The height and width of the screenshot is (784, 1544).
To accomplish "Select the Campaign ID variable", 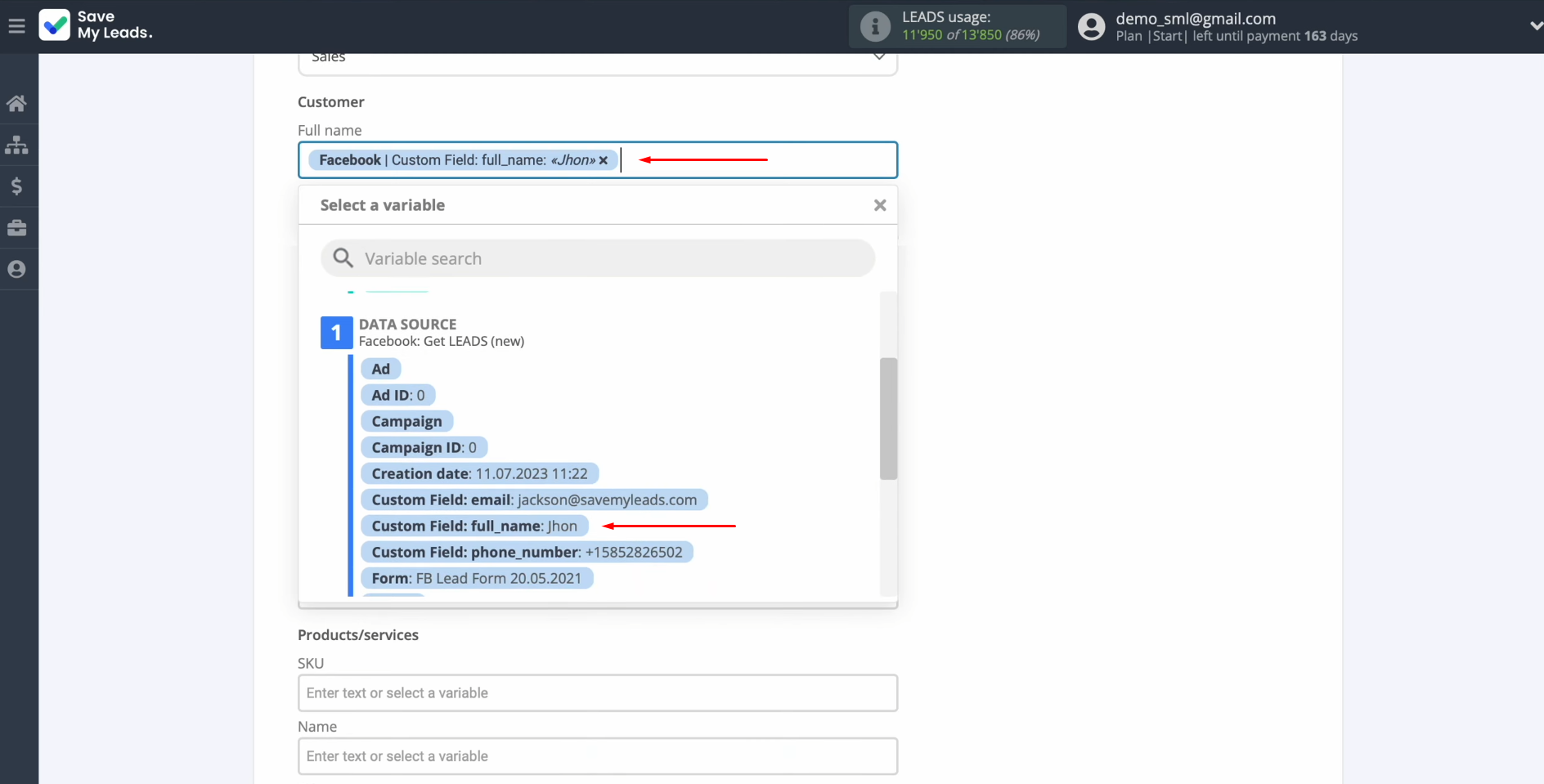I will [x=424, y=447].
